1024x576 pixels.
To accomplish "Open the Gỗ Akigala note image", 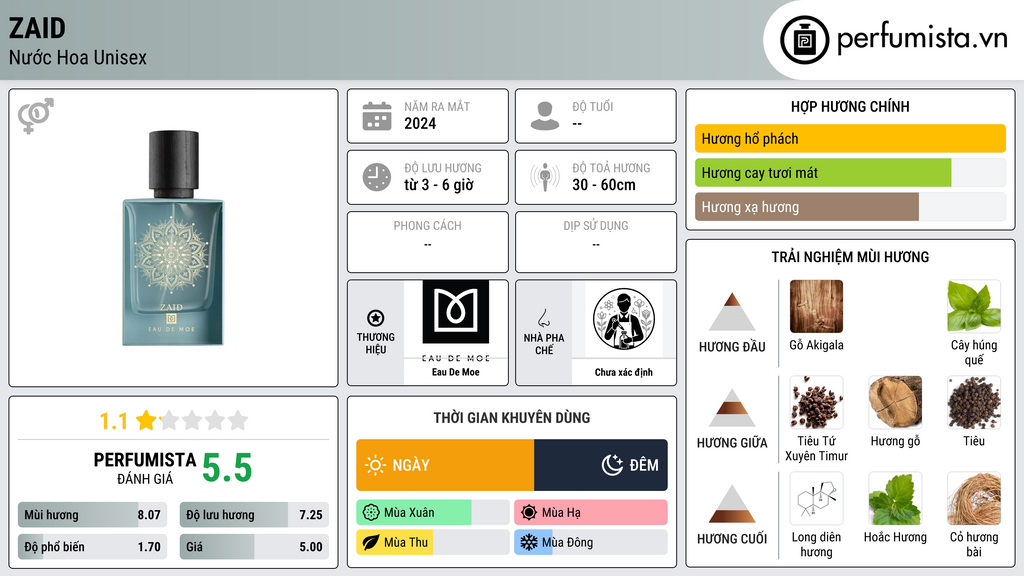I will [816, 306].
